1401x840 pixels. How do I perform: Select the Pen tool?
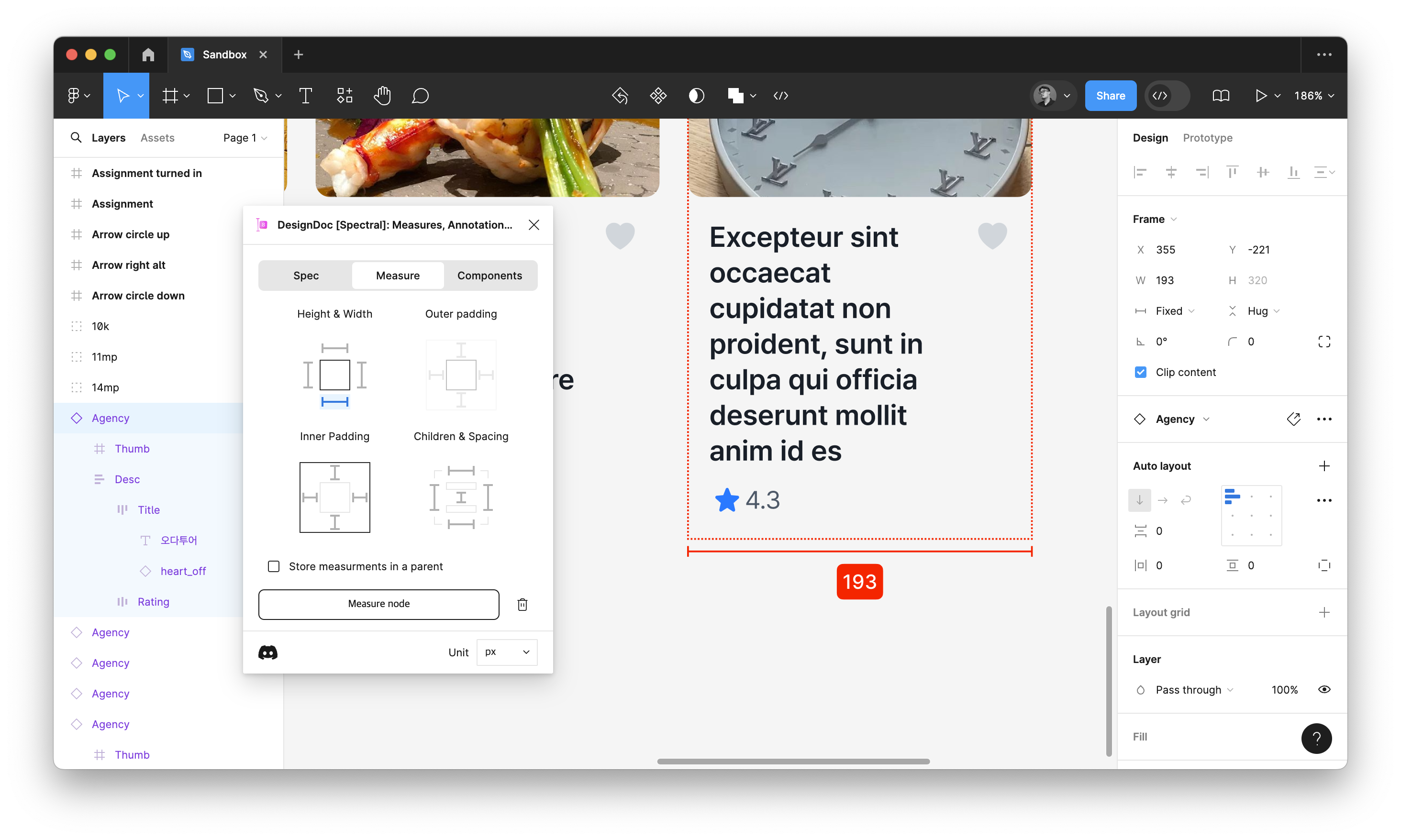(261, 96)
